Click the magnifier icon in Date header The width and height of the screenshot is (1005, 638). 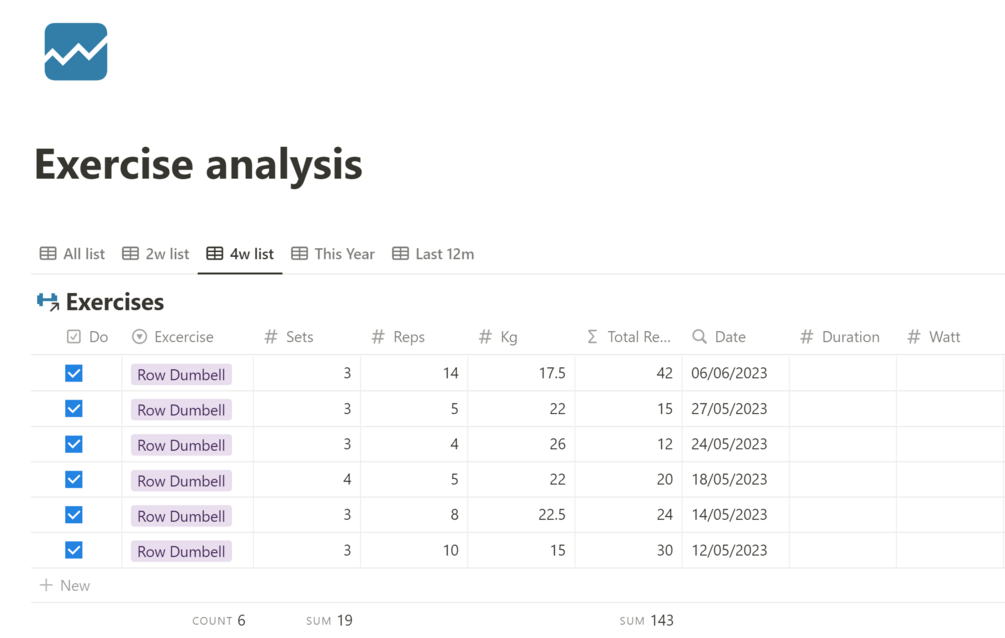click(x=699, y=337)
